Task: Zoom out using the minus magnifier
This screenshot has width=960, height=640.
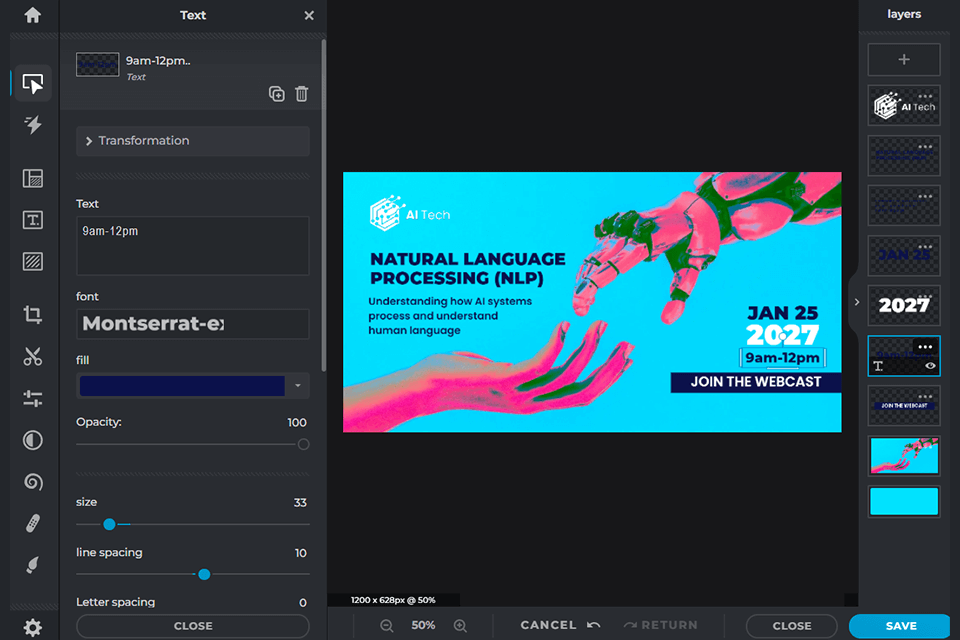Action: (386, 625)
